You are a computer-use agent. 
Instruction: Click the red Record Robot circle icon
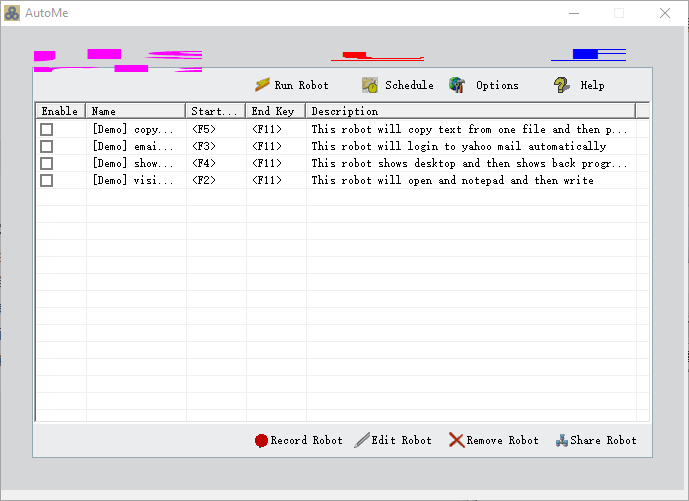click(x=261, y=440)
